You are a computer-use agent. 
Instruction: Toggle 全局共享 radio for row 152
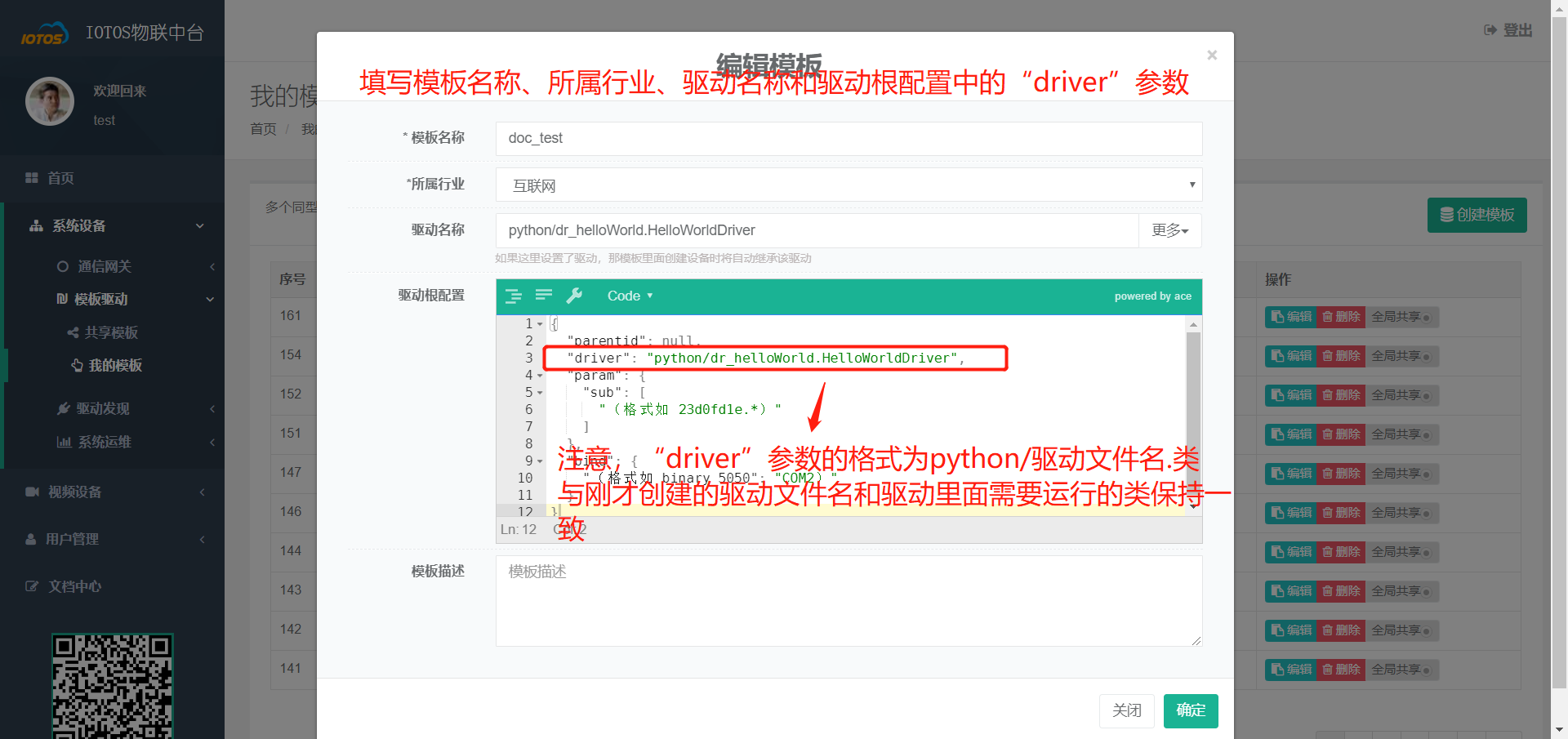click(1426, 396)
